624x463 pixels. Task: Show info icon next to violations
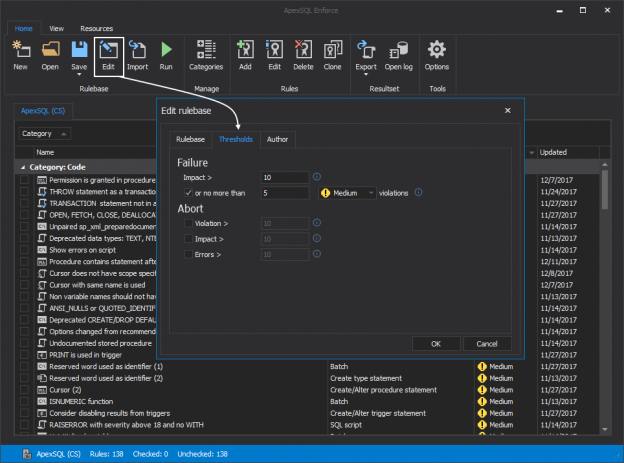click(418, 192)
